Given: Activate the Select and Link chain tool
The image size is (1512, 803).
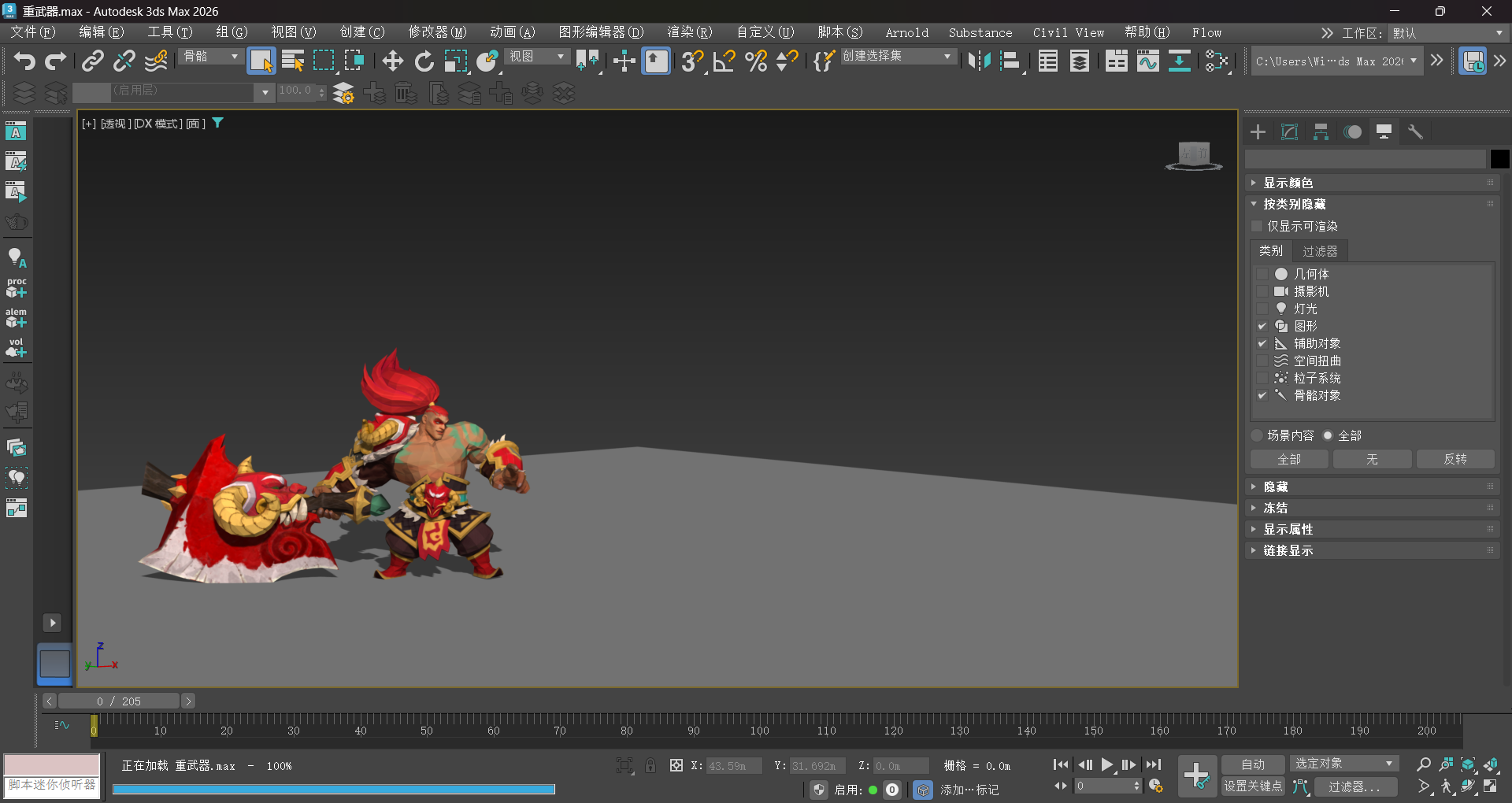Looking at the screenshot, I should coord(93,61).
